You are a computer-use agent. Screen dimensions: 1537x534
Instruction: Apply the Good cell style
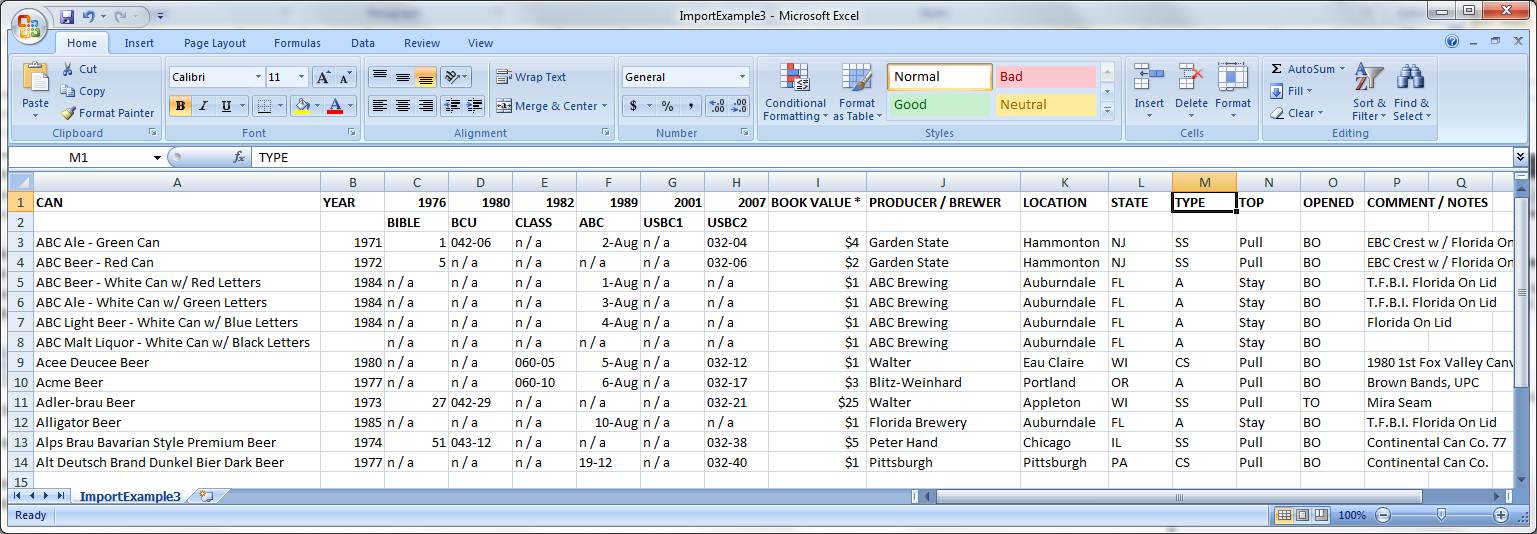(x=939, y=104)
